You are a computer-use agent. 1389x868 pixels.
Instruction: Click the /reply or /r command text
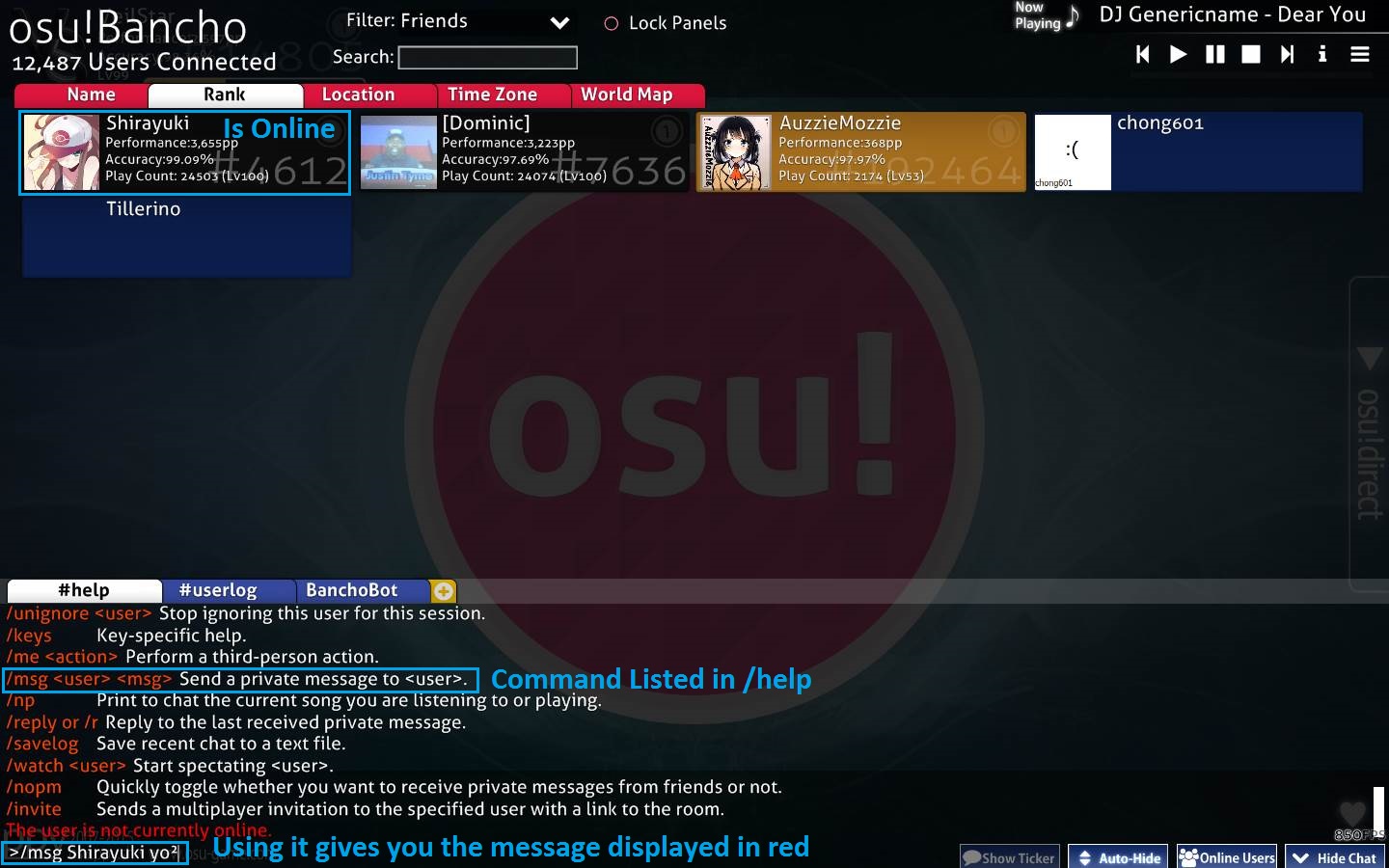click(x=52, y=722)
